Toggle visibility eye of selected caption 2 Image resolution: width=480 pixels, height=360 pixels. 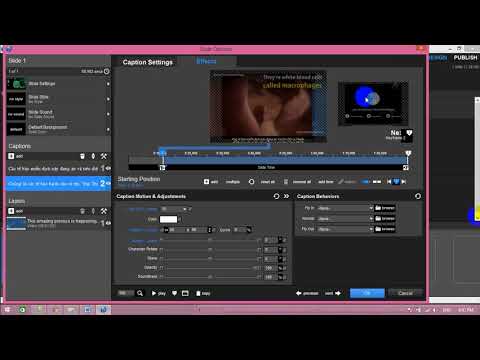point(108,183)
